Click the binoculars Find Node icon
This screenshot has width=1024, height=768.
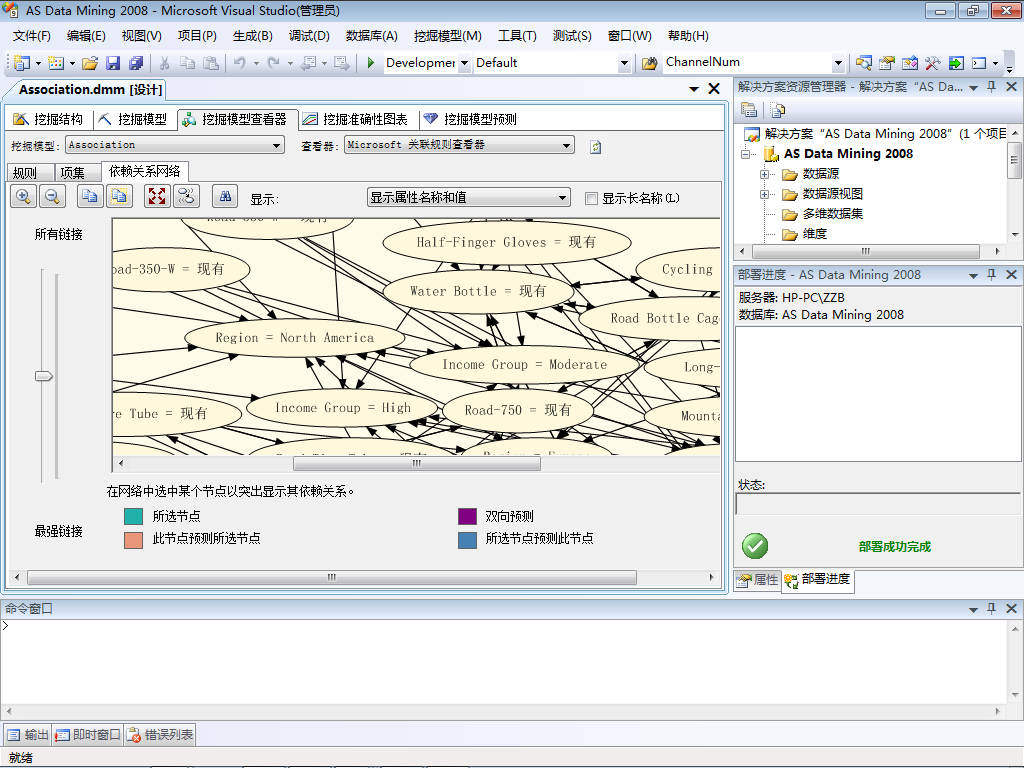point(225,196)
